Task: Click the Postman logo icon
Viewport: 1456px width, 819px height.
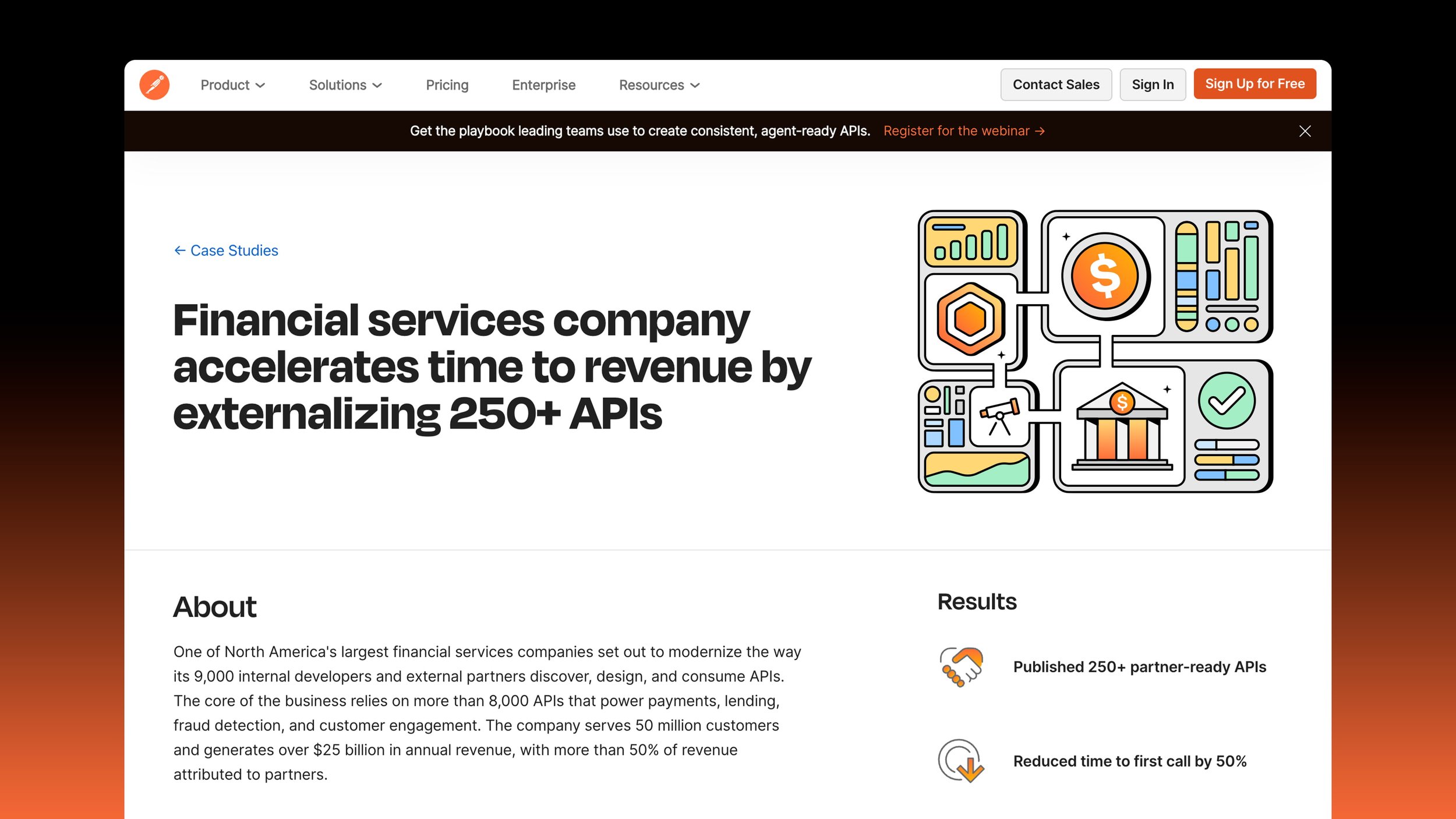Action: (154, 85)
